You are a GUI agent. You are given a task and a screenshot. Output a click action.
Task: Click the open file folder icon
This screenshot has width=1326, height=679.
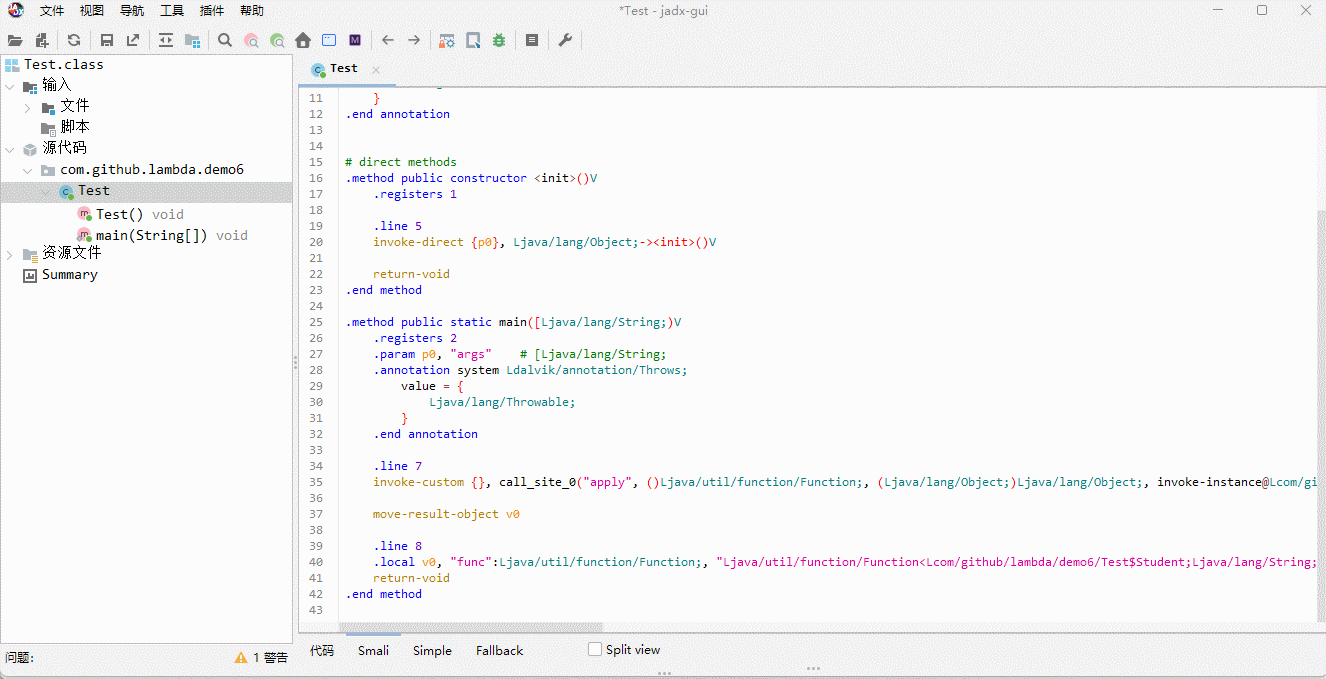click(x=15, y=41)
